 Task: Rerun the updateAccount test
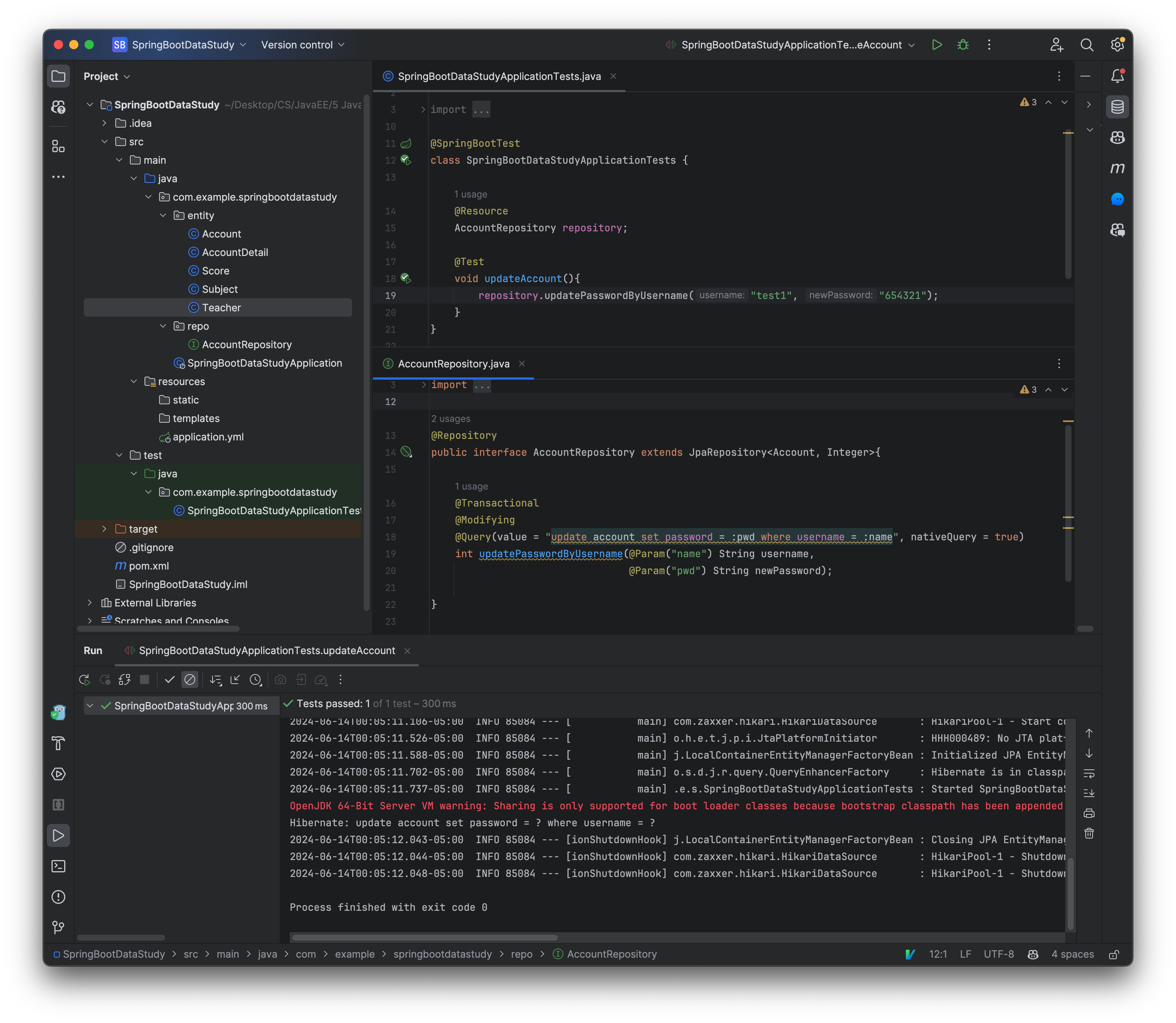click(x=84, y=679)
